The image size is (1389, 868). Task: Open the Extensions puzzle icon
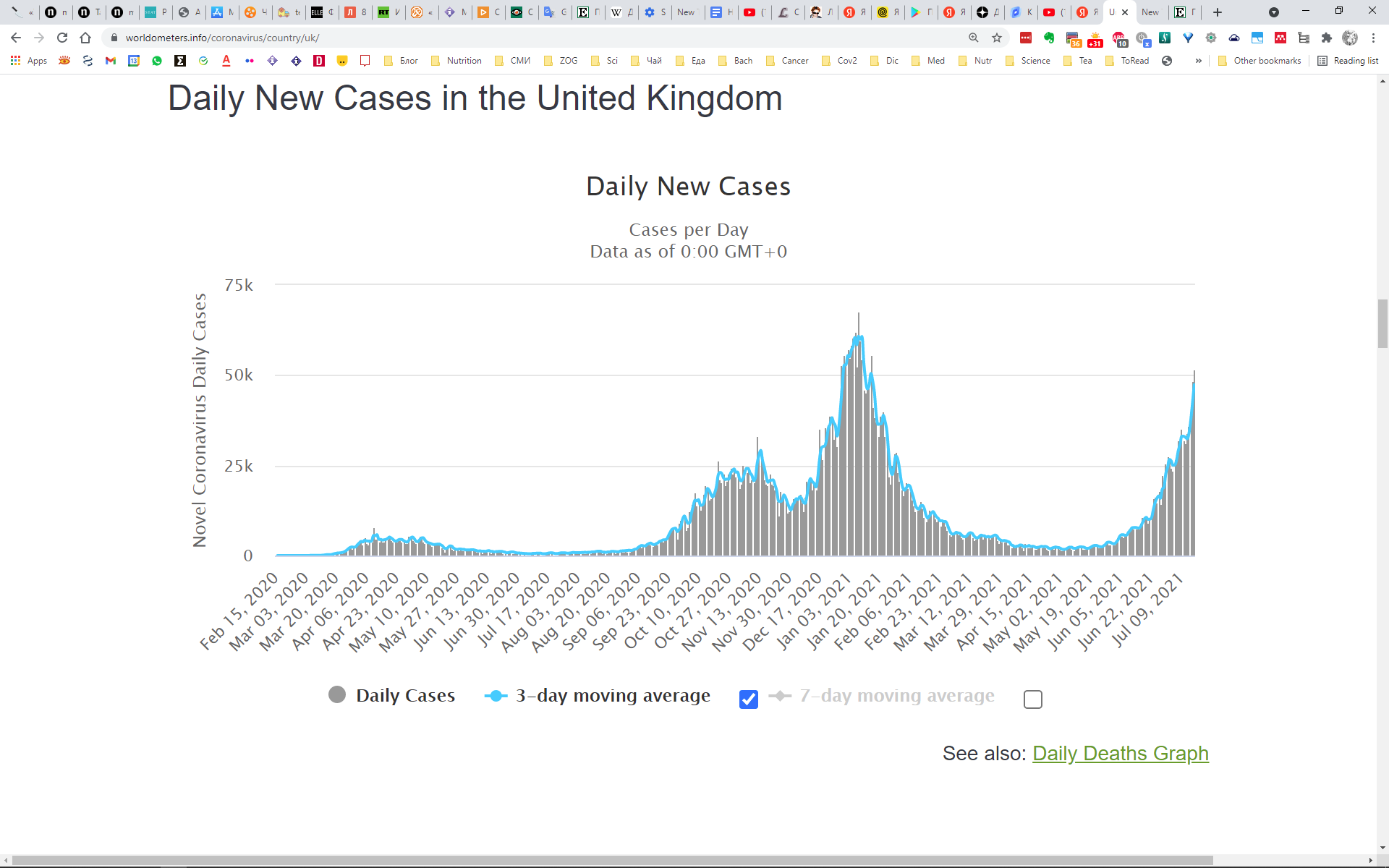tap(1326, 38)
